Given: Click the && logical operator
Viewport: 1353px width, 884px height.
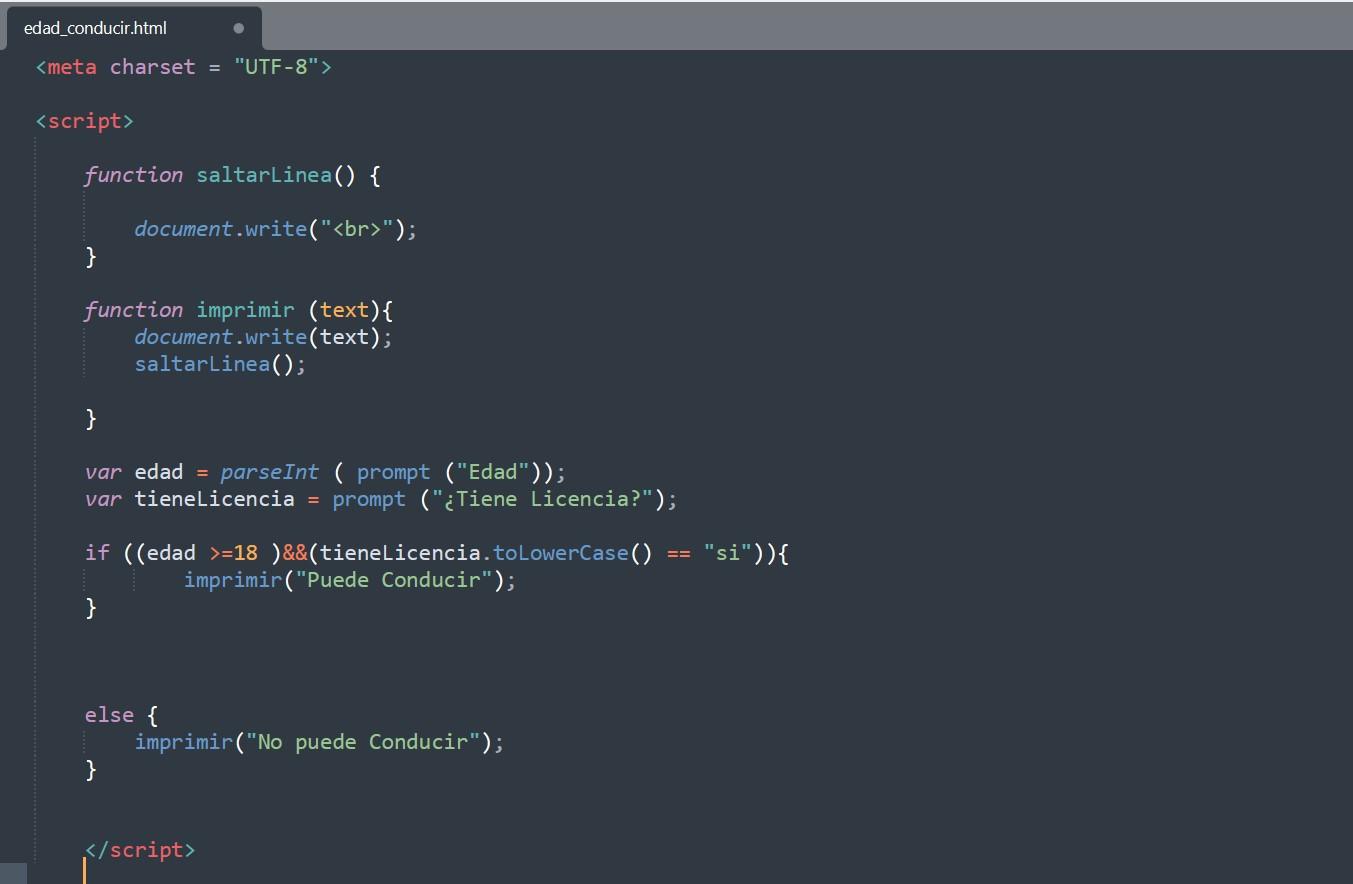Looking at the screenshot, I should pos(295,553).
